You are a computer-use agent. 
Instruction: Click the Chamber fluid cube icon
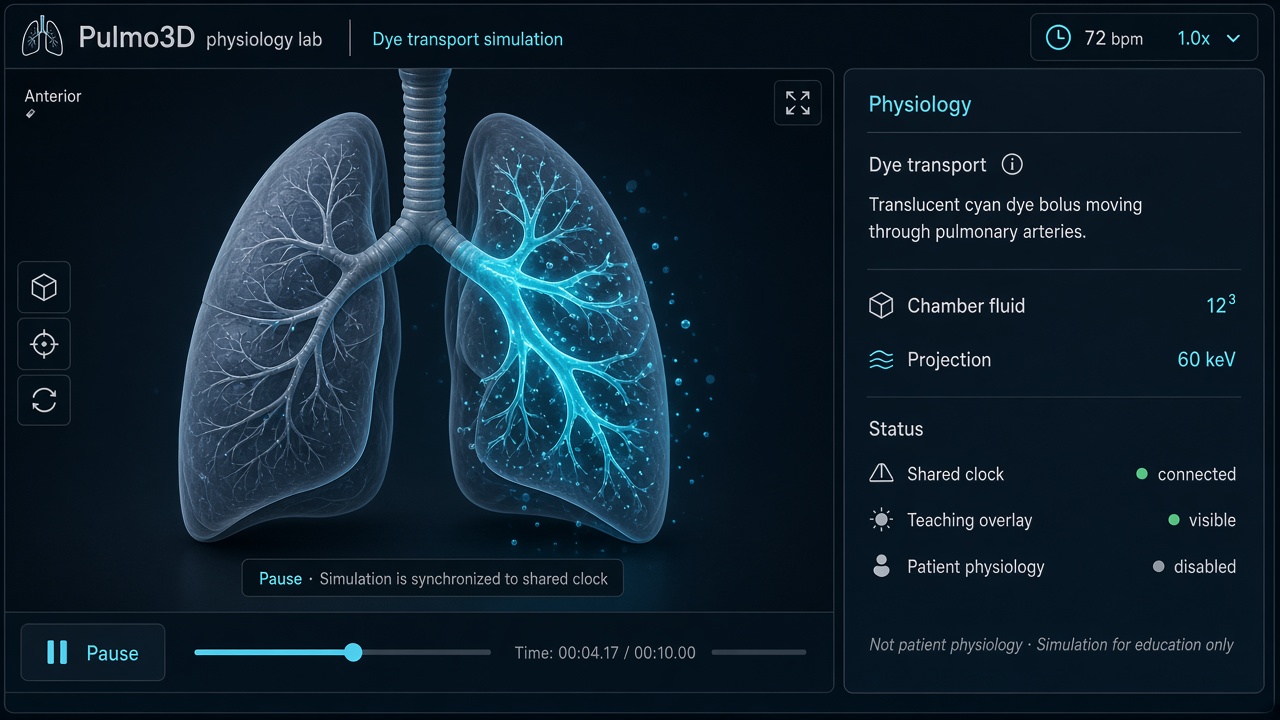pos(881,306)
